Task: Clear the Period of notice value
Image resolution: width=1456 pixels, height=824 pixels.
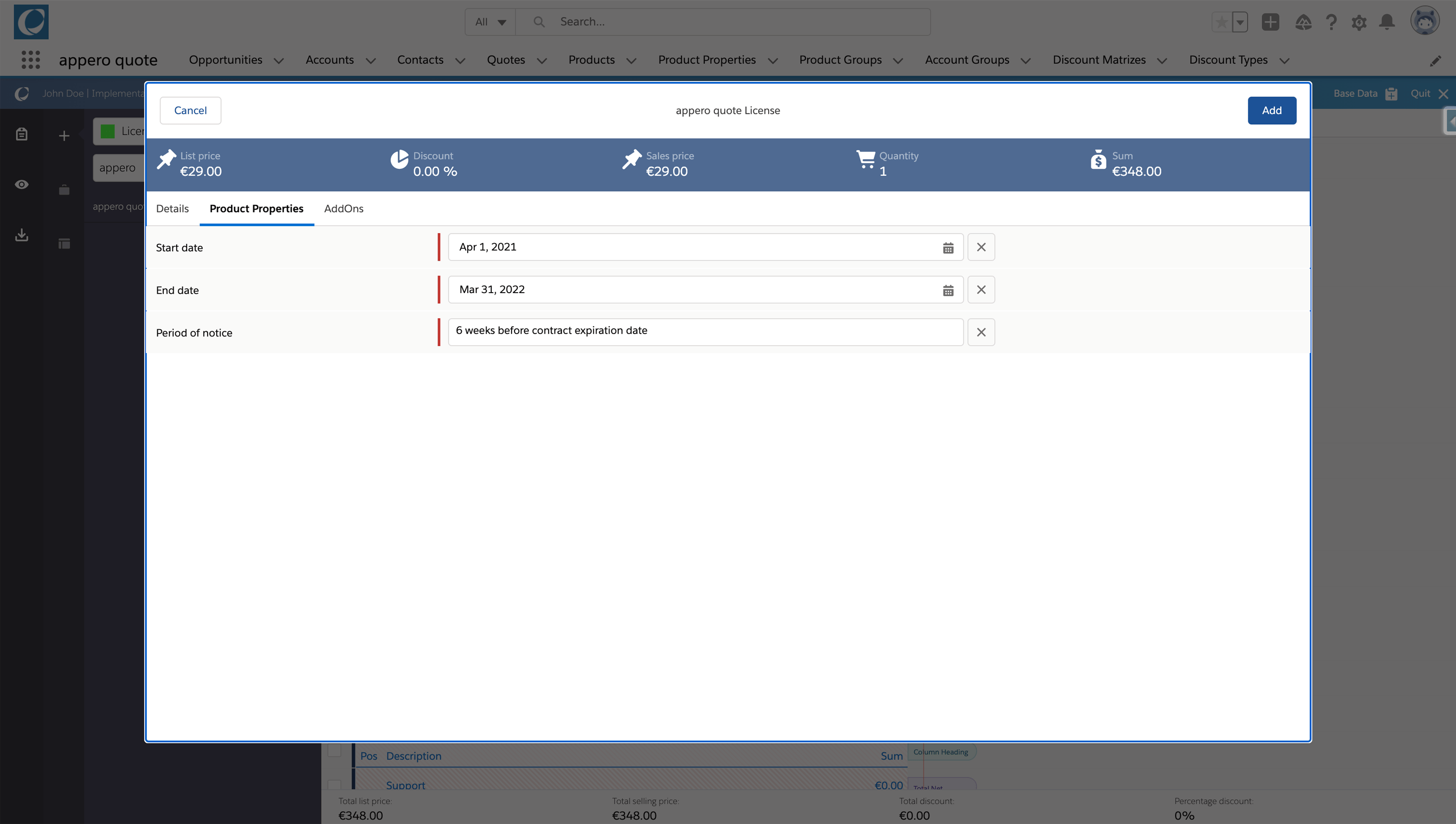Action: [981, 332]
